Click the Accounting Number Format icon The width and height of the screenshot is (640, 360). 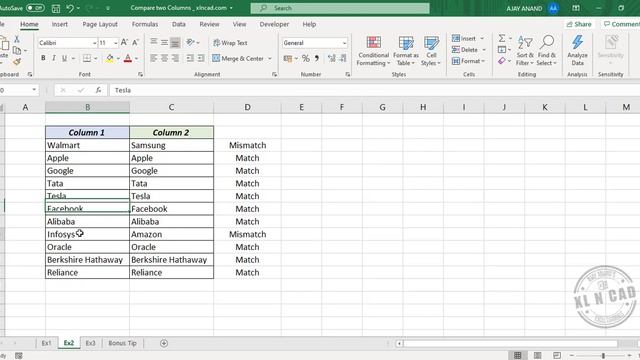(288, 59)
